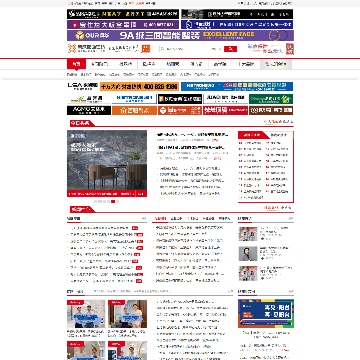
Task: Click the dark blue banner in second banner row
Action: point(237,25)
